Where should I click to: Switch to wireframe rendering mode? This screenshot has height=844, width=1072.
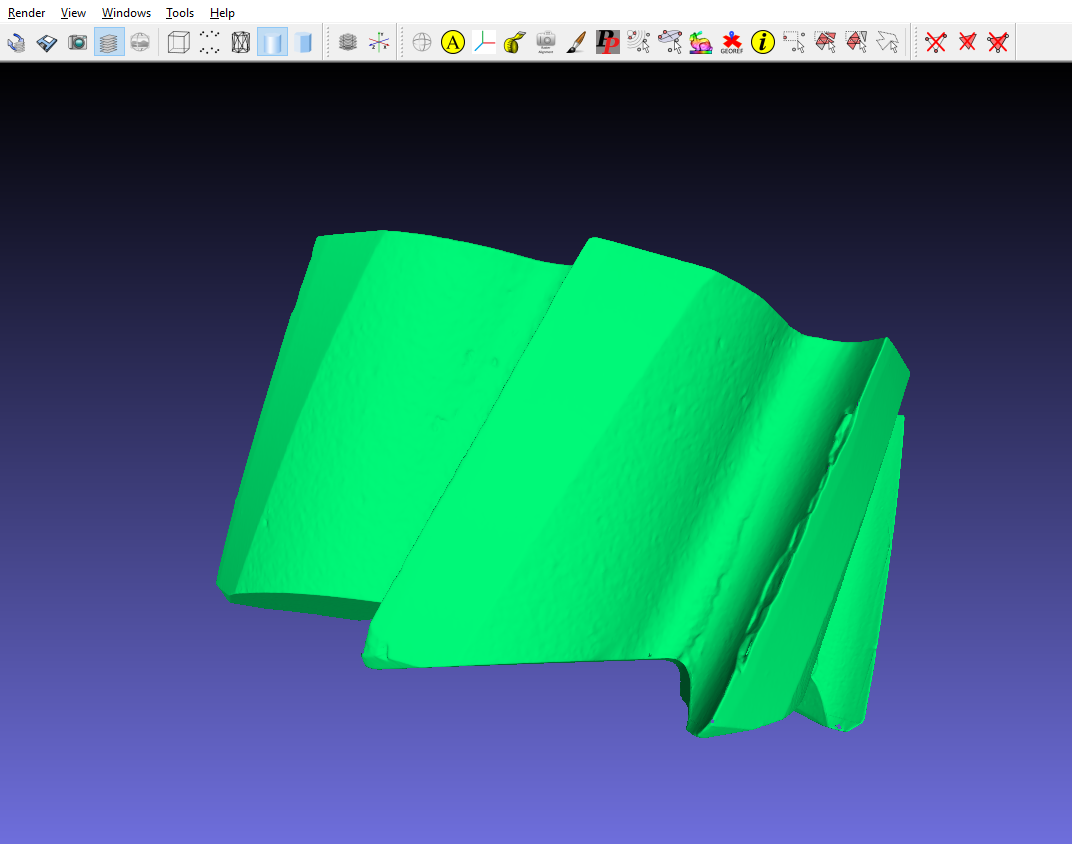pos(240,42)
